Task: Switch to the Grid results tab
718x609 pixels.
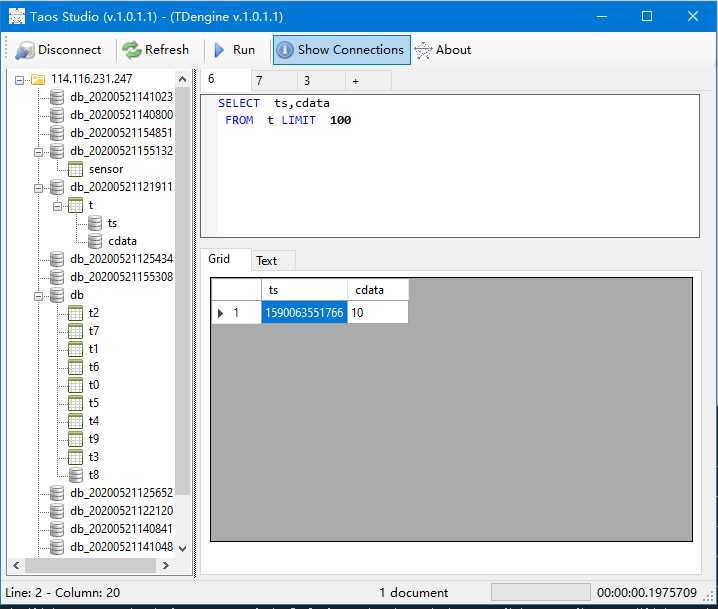Action: click(225, 259)
